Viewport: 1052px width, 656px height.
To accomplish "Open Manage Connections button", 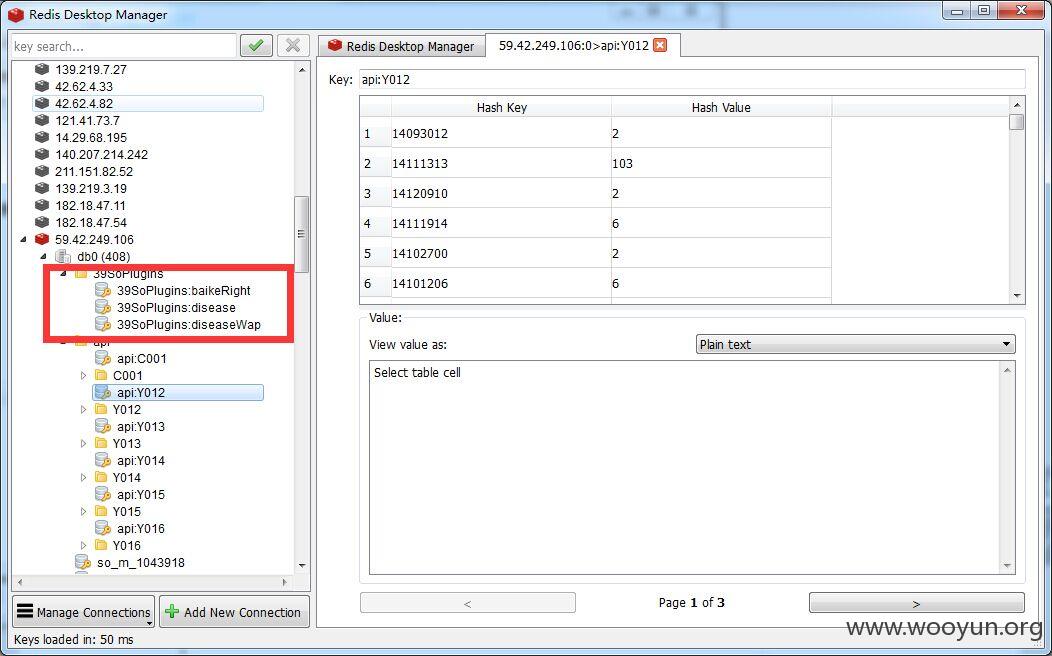I will pos(84,612).
